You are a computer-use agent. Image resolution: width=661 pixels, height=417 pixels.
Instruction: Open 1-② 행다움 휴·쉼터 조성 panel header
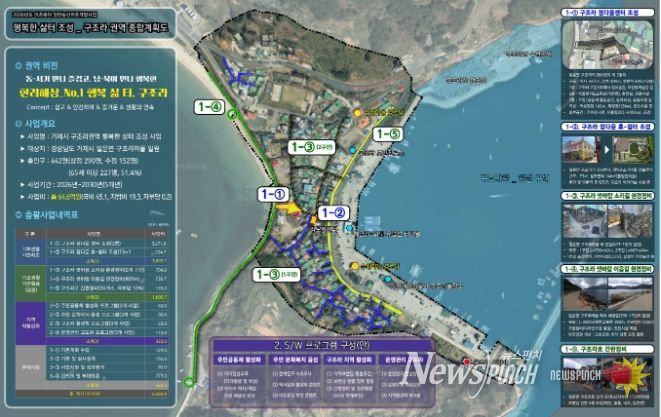click(607, 127)
